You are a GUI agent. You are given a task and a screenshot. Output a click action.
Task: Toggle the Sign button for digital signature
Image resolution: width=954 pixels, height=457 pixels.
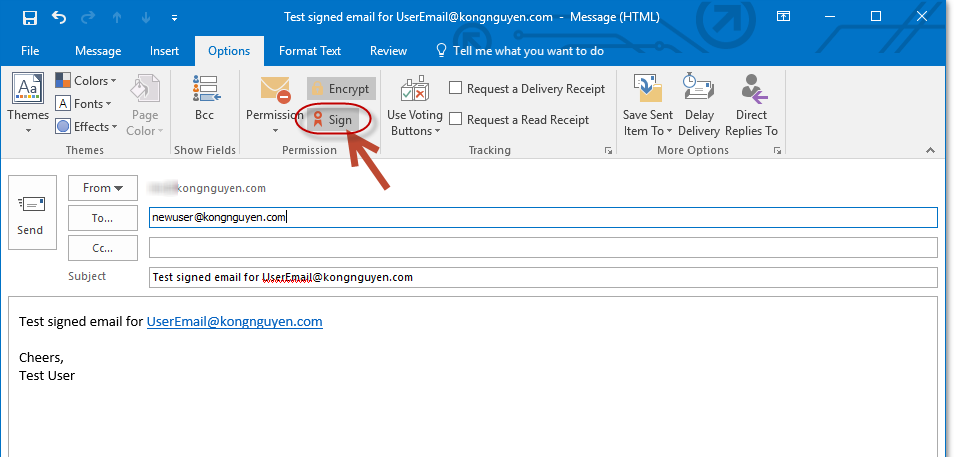[x=333, y=120]
